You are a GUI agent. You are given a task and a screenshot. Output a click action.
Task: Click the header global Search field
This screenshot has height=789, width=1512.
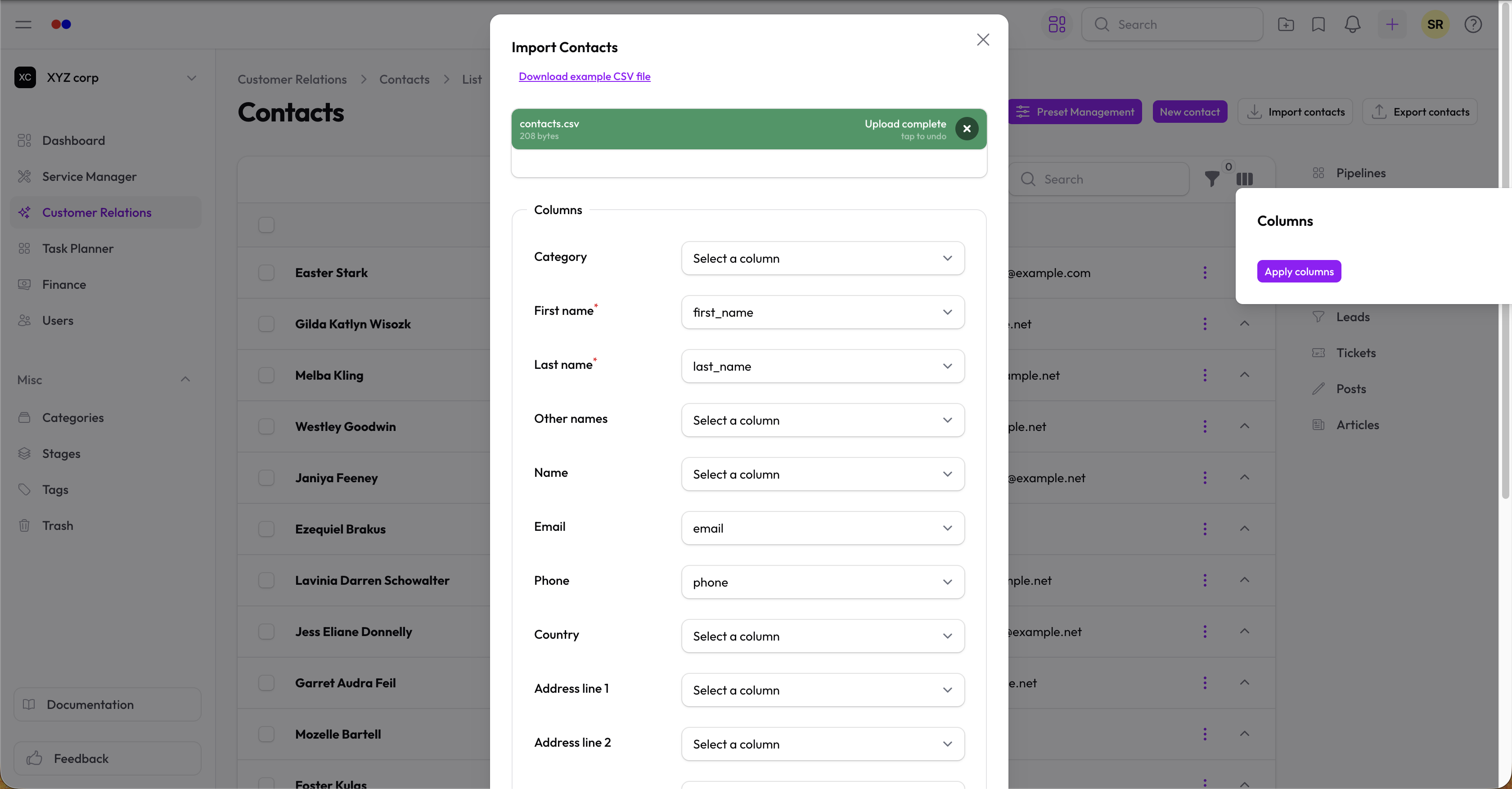tap(1171, 24)
